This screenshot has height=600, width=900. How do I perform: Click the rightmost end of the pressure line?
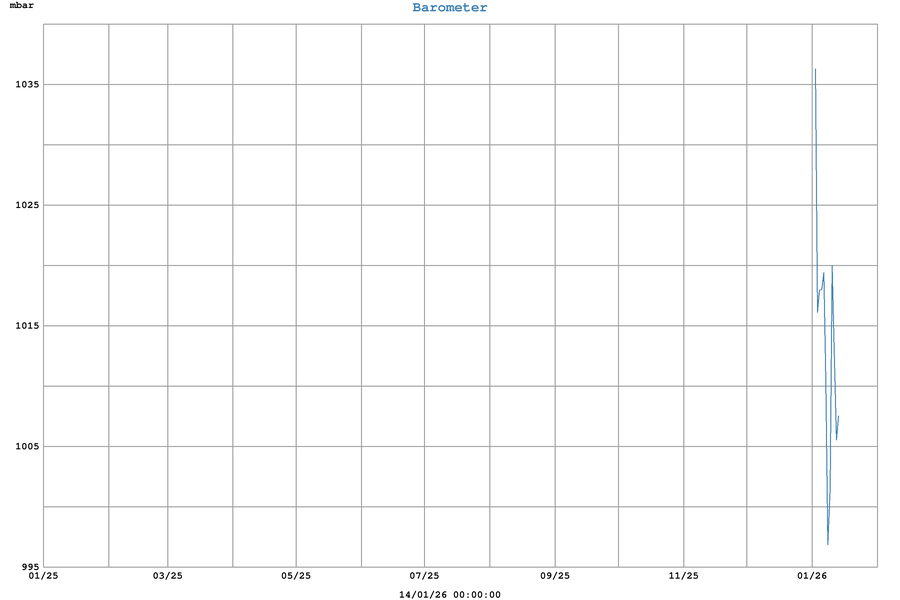[839, 416]
